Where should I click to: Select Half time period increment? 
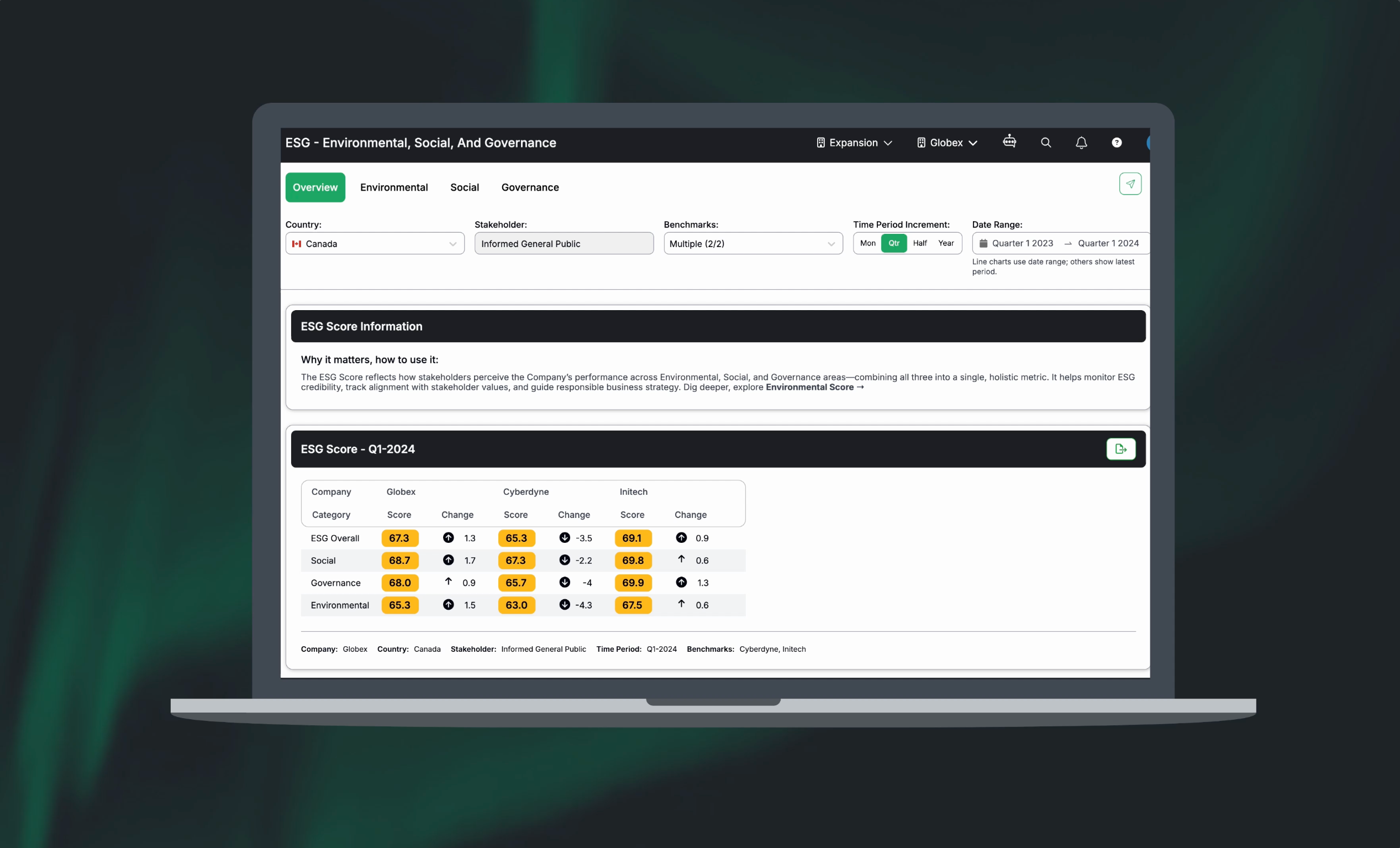point(919,243)
